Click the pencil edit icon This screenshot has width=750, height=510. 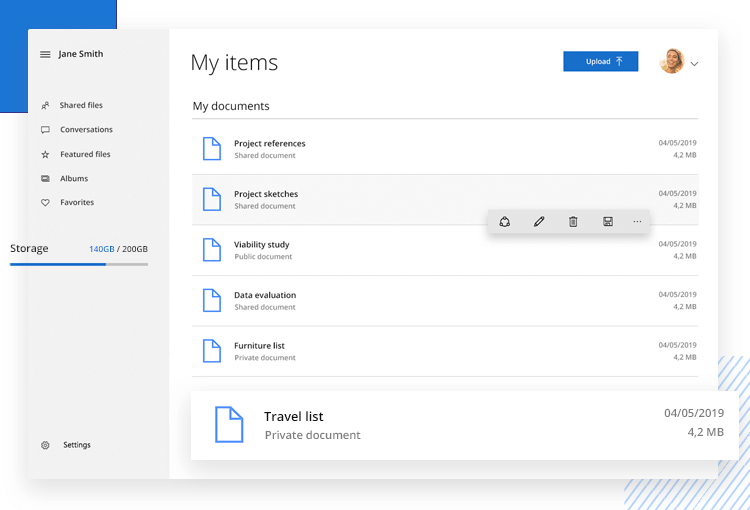point(539,222)
